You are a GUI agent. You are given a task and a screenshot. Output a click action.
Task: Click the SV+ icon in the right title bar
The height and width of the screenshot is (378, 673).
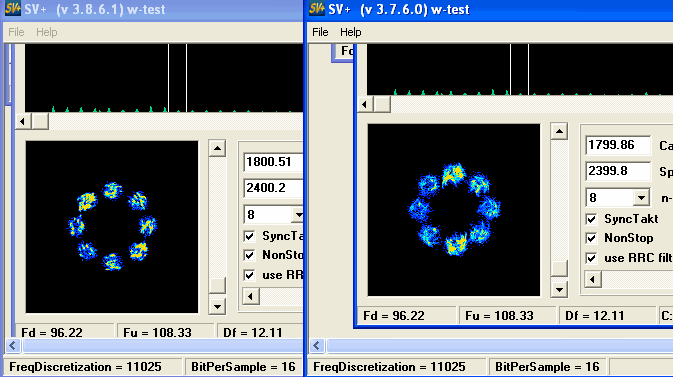point(317,9)
